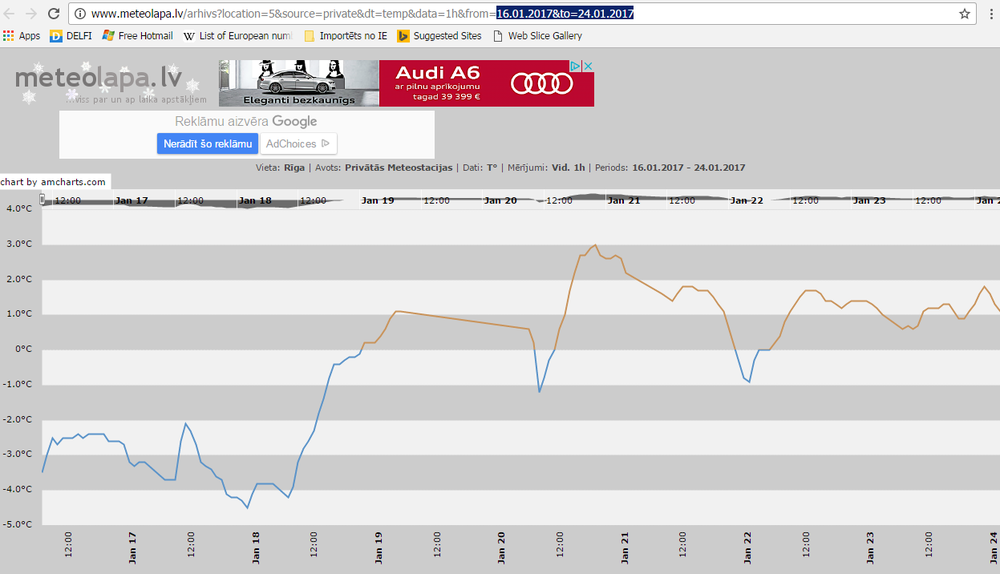Click the Audi A6 advertisement banner

[x=406, y=84]
